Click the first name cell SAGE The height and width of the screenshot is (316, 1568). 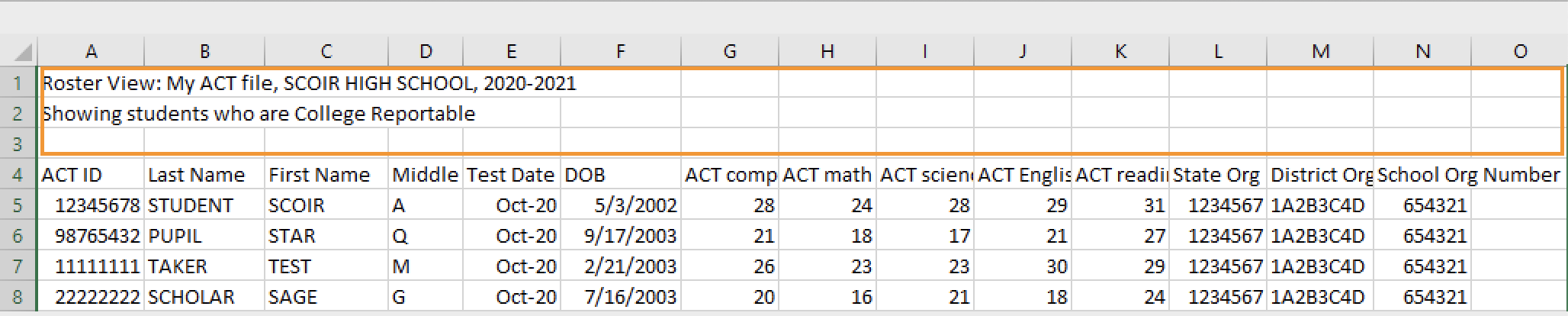coord(326,297)
